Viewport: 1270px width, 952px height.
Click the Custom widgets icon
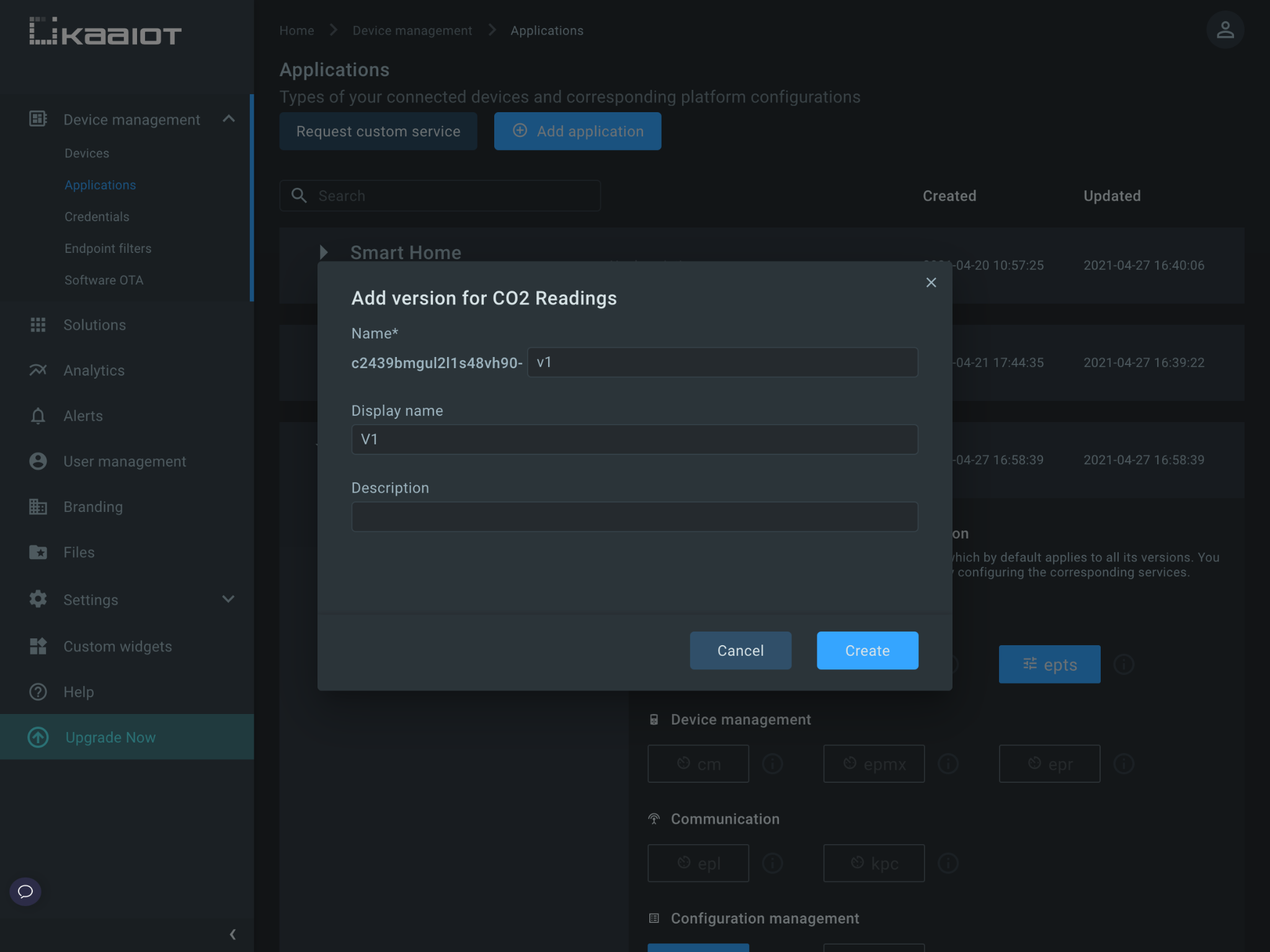38,646
